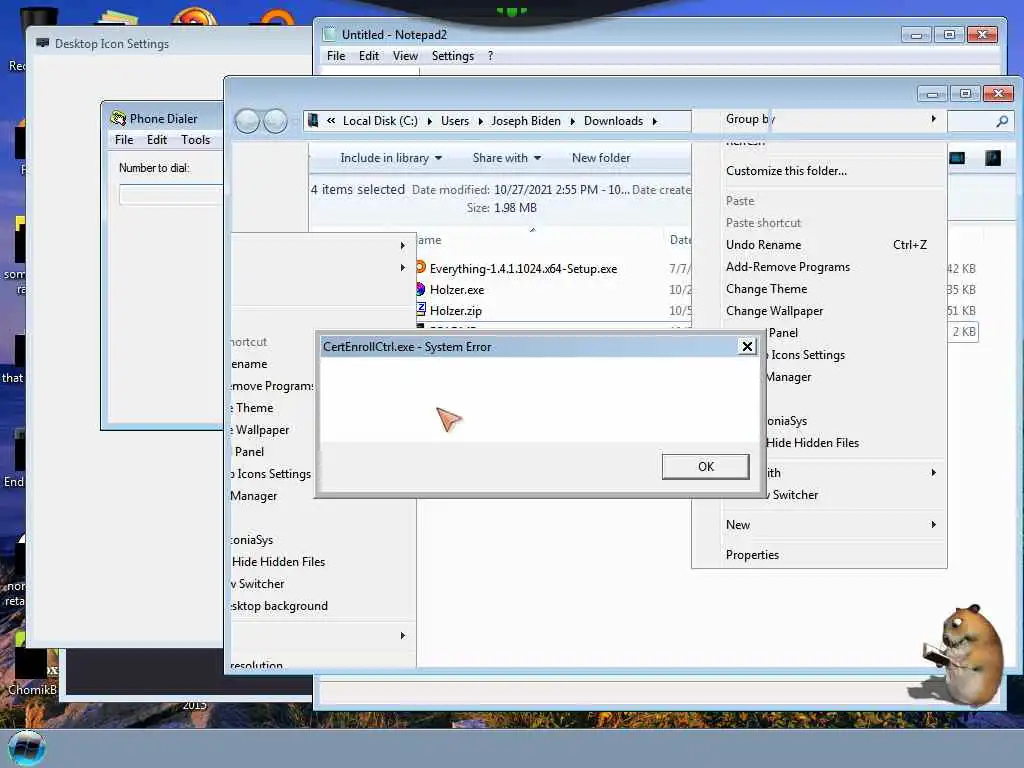Click the New folder toolbar button

(601, 158)
